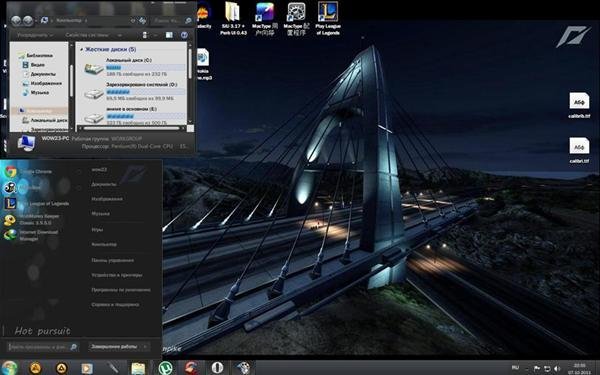Open Computer from Start menu right column
Screen dimensions: 600x375
pyautogui.click(x=104, y=244)
